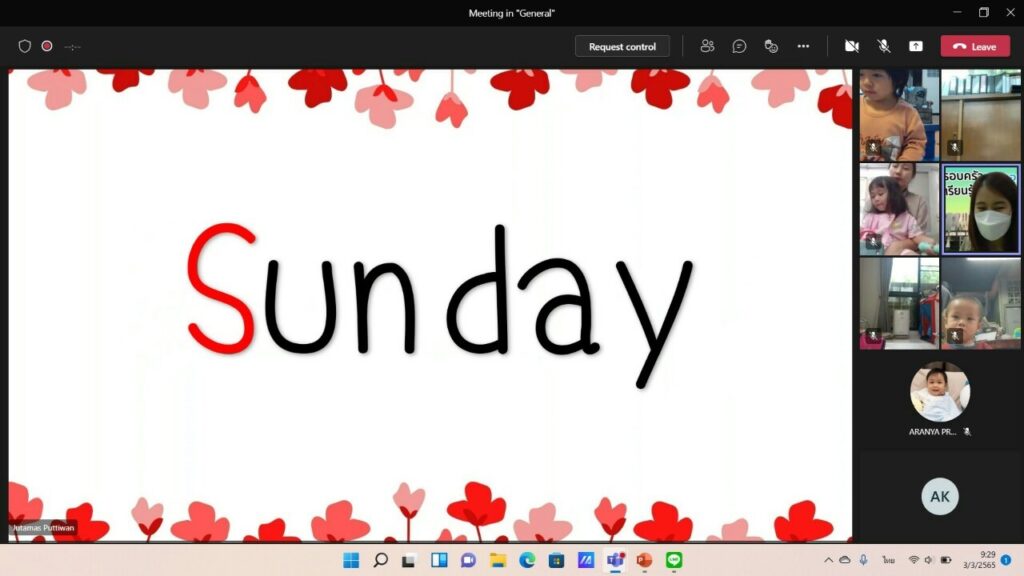Turn on the camera
The image size is (1024, 576).
851,46
